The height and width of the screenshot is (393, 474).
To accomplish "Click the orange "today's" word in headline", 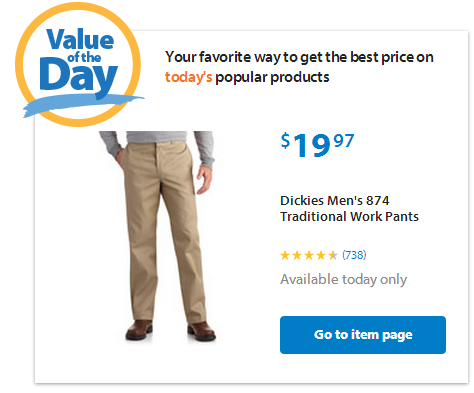I will coord(188,77).
